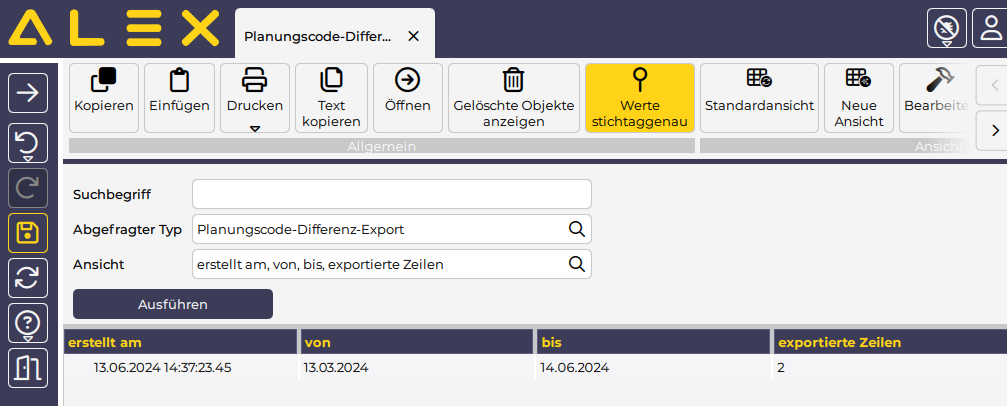Sort by the erstellt am column header

(x=180, y=342)
